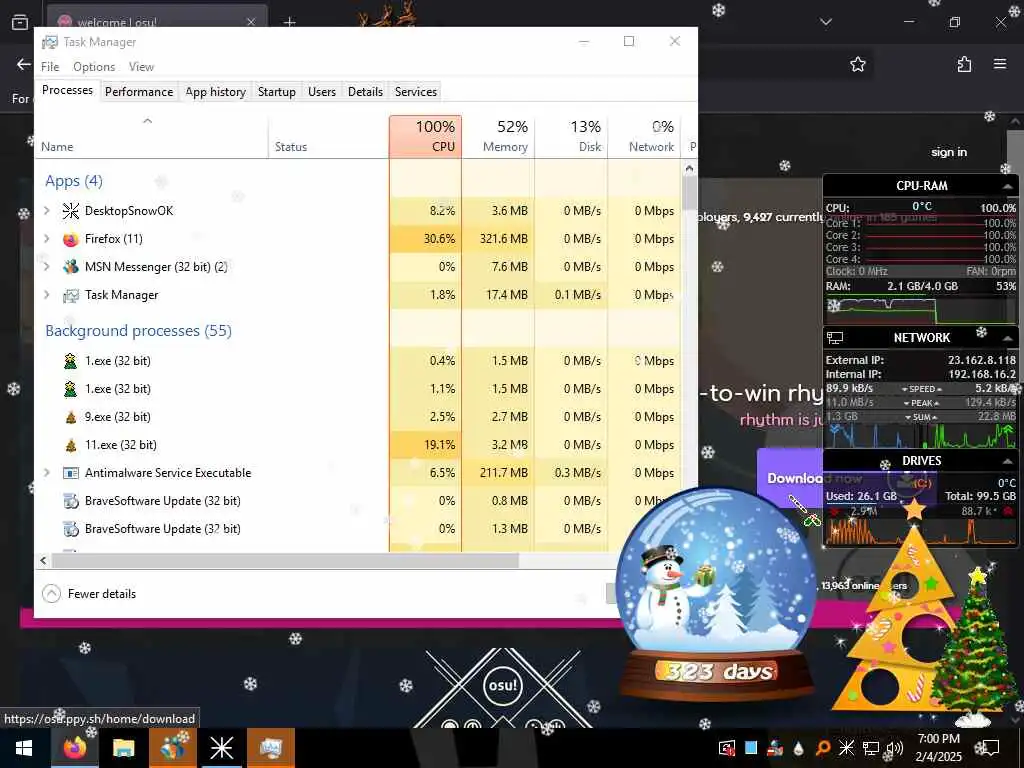Click the taskbar clock showing 7:00 PM
Screen dimensions: 1024x768
tap(938, 748)
